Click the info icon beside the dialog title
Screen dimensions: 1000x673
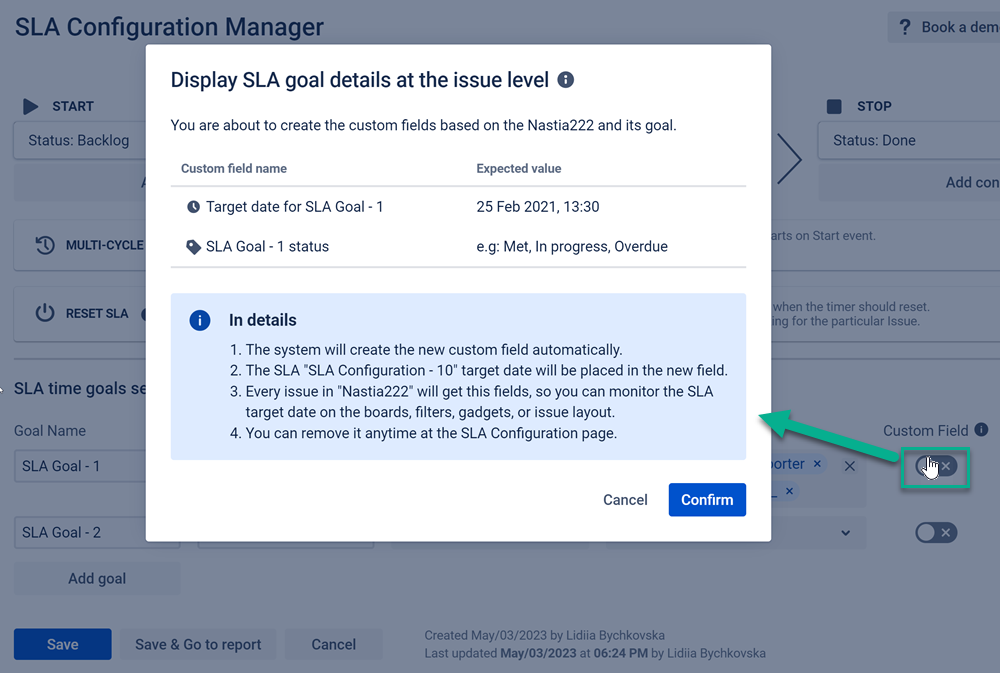click(565, 80)
